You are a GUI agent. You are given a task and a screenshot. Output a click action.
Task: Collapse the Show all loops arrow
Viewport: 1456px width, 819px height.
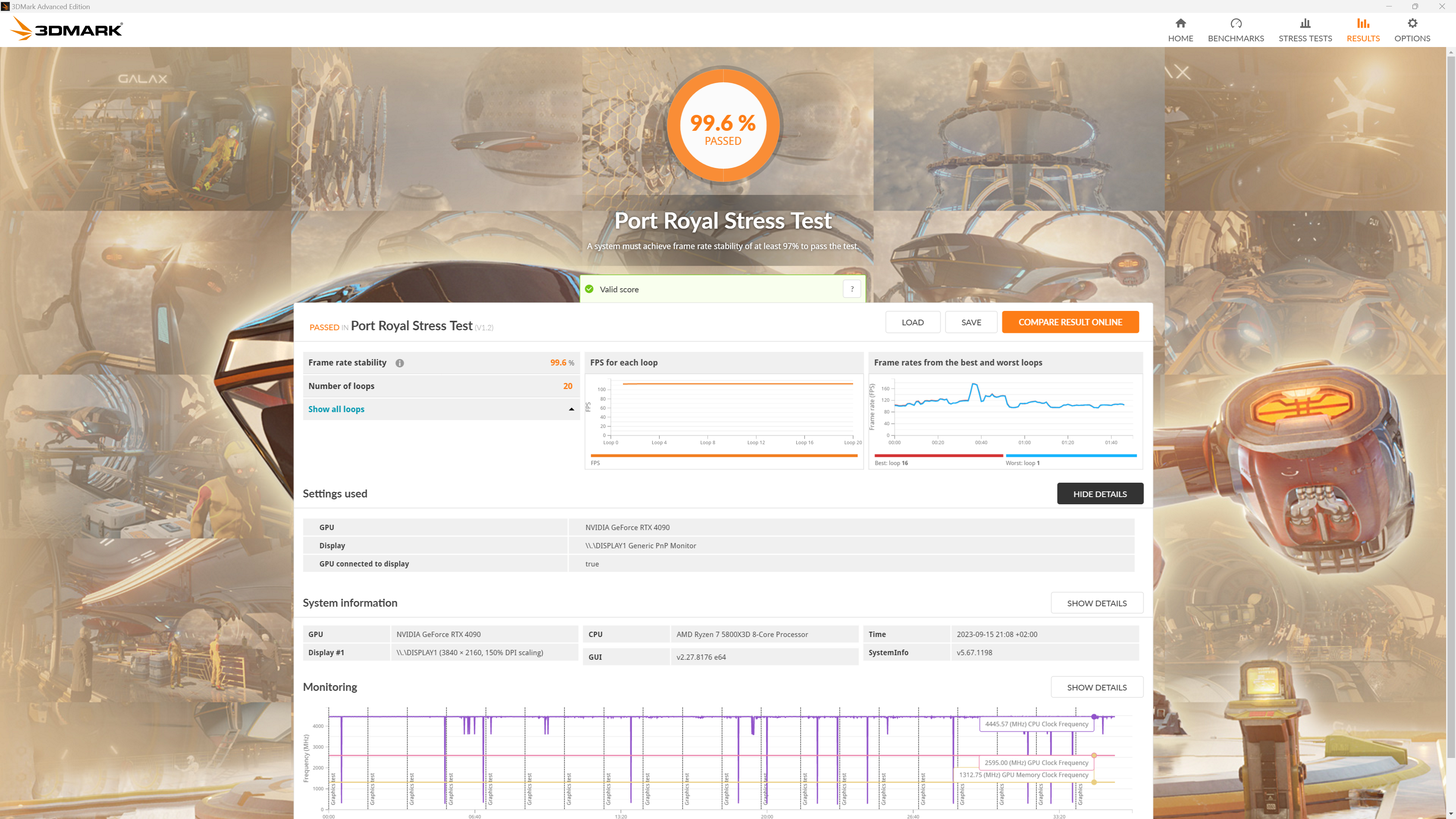tap(571, 409)
